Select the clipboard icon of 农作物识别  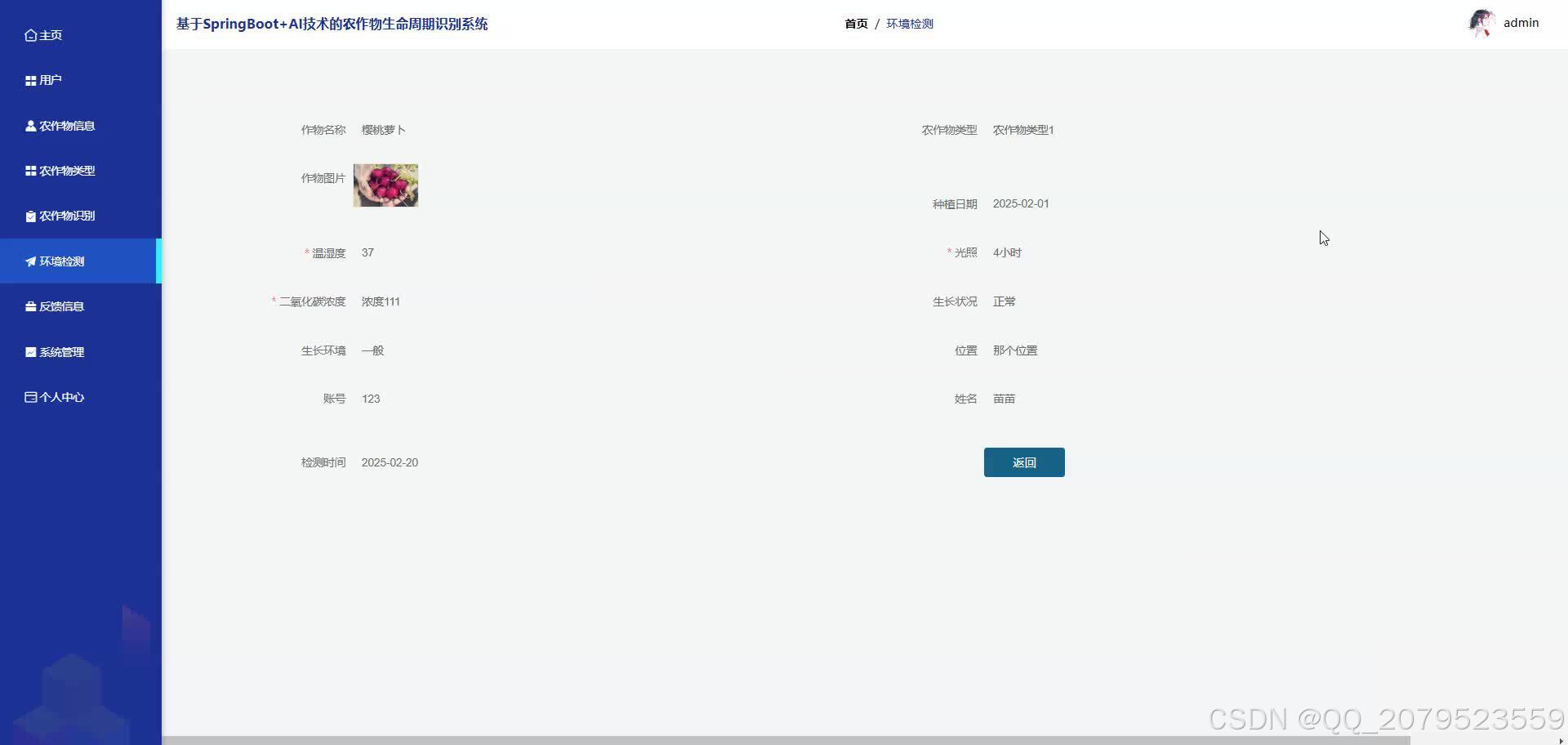click(30, 216)
